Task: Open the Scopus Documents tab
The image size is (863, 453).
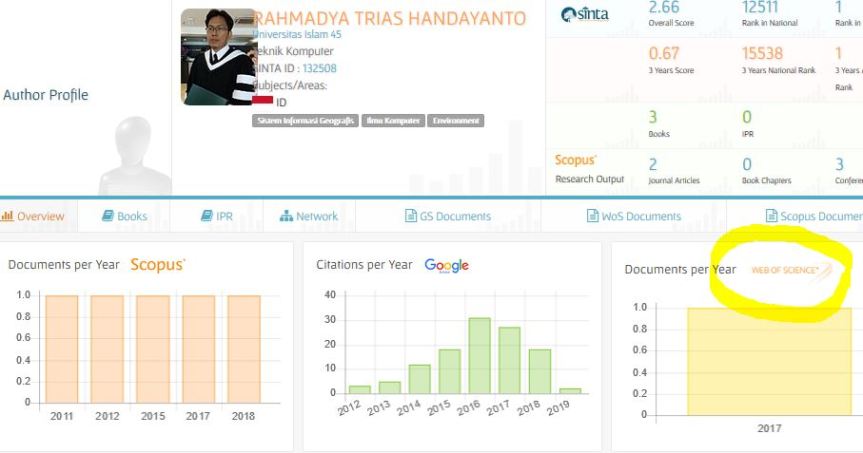Action: click(815, 216)
